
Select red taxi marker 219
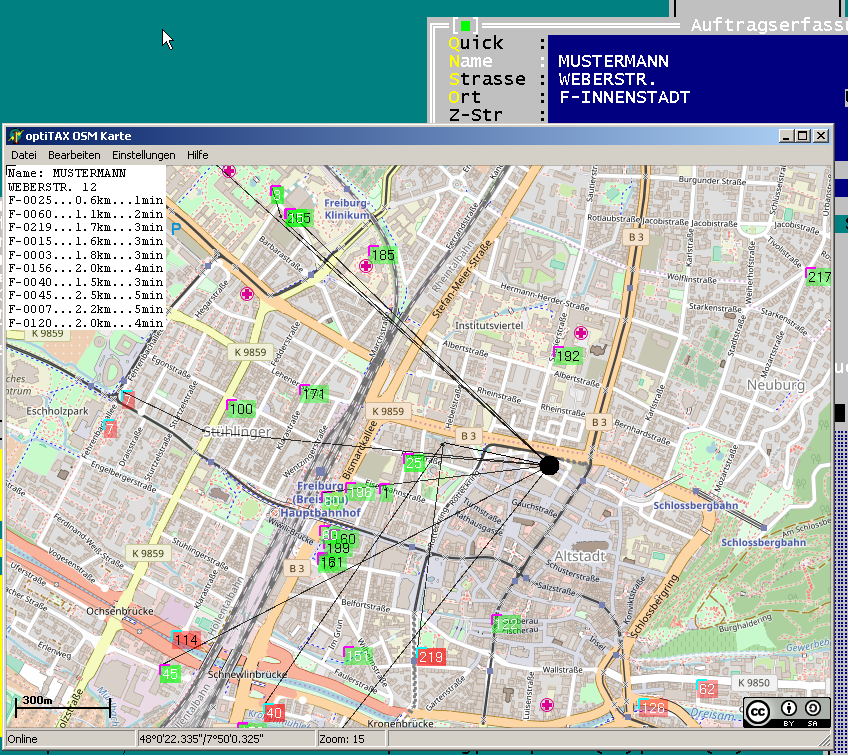coord(431,657)
